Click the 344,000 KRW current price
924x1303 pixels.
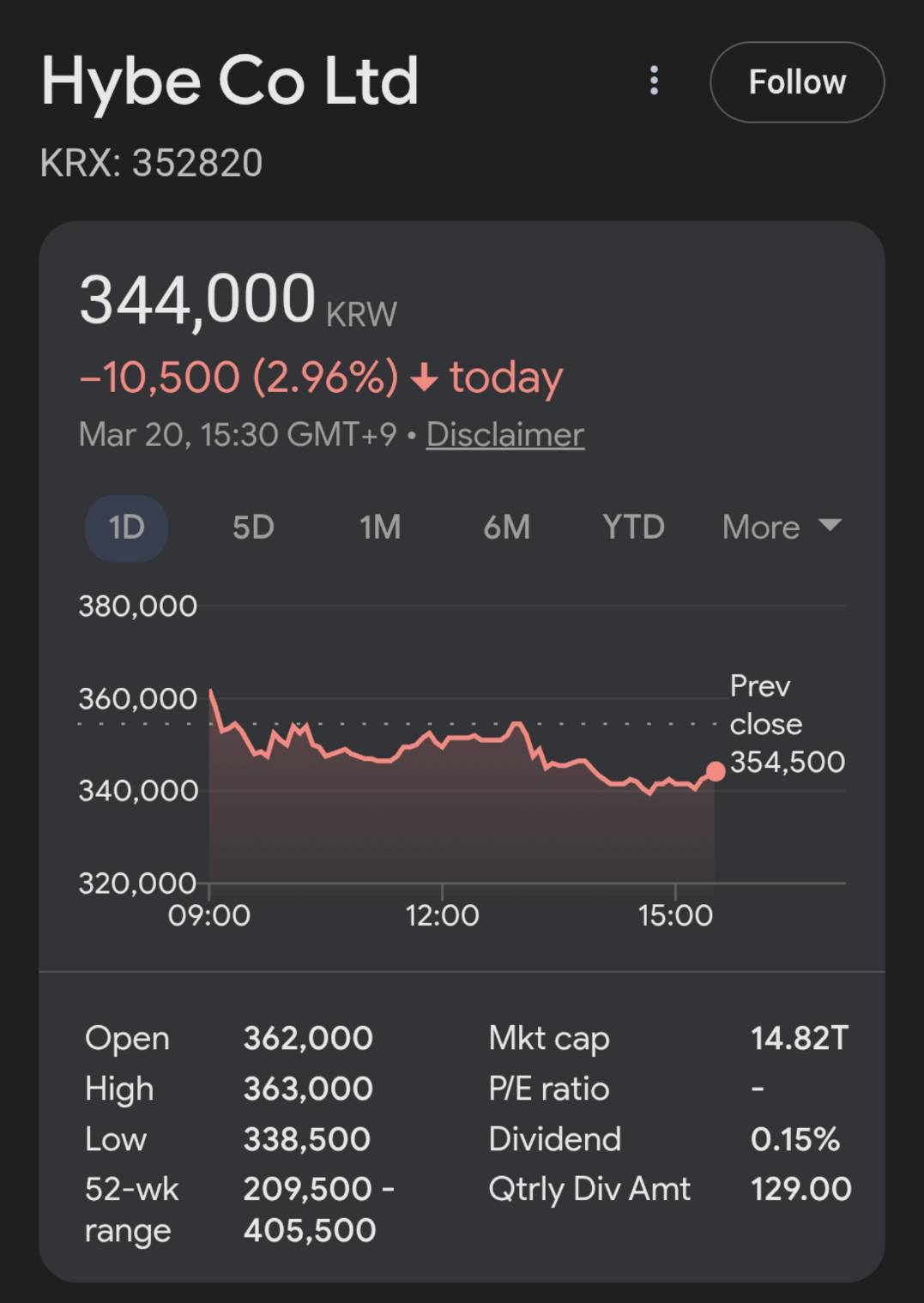(238, 300)
